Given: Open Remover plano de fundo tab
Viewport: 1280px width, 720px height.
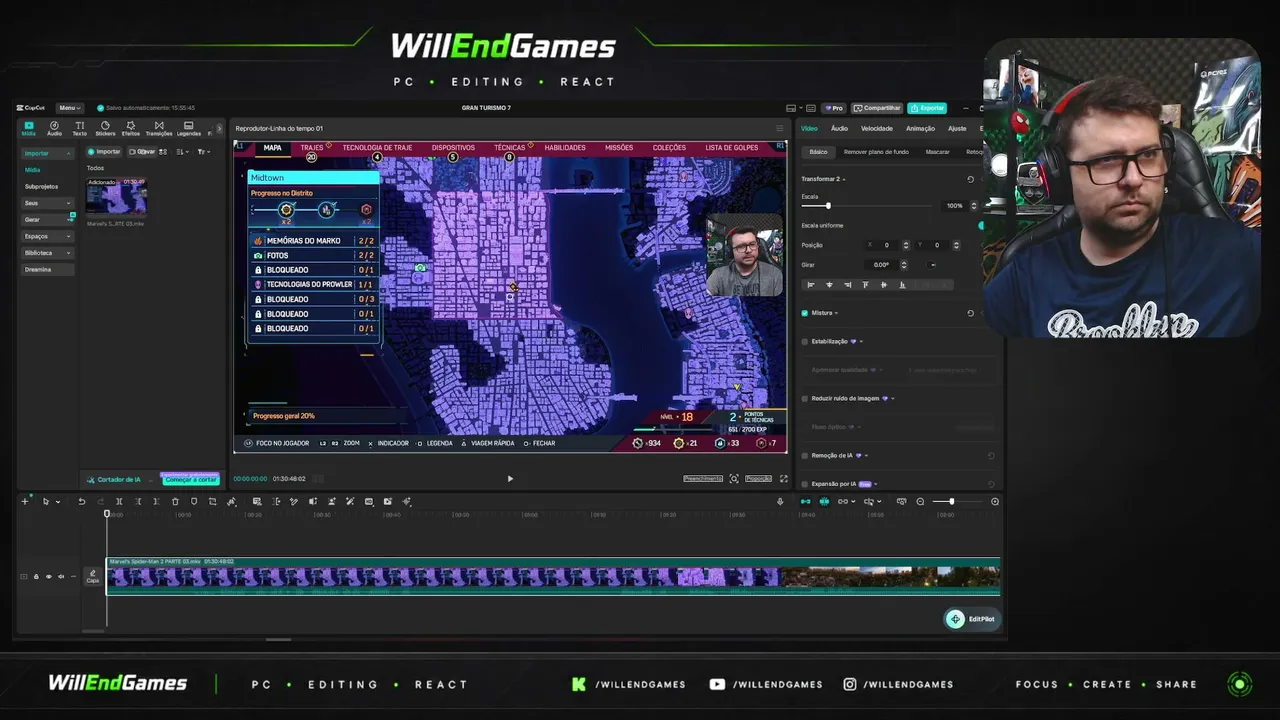Looking at the screenshot, I should 876,152.
